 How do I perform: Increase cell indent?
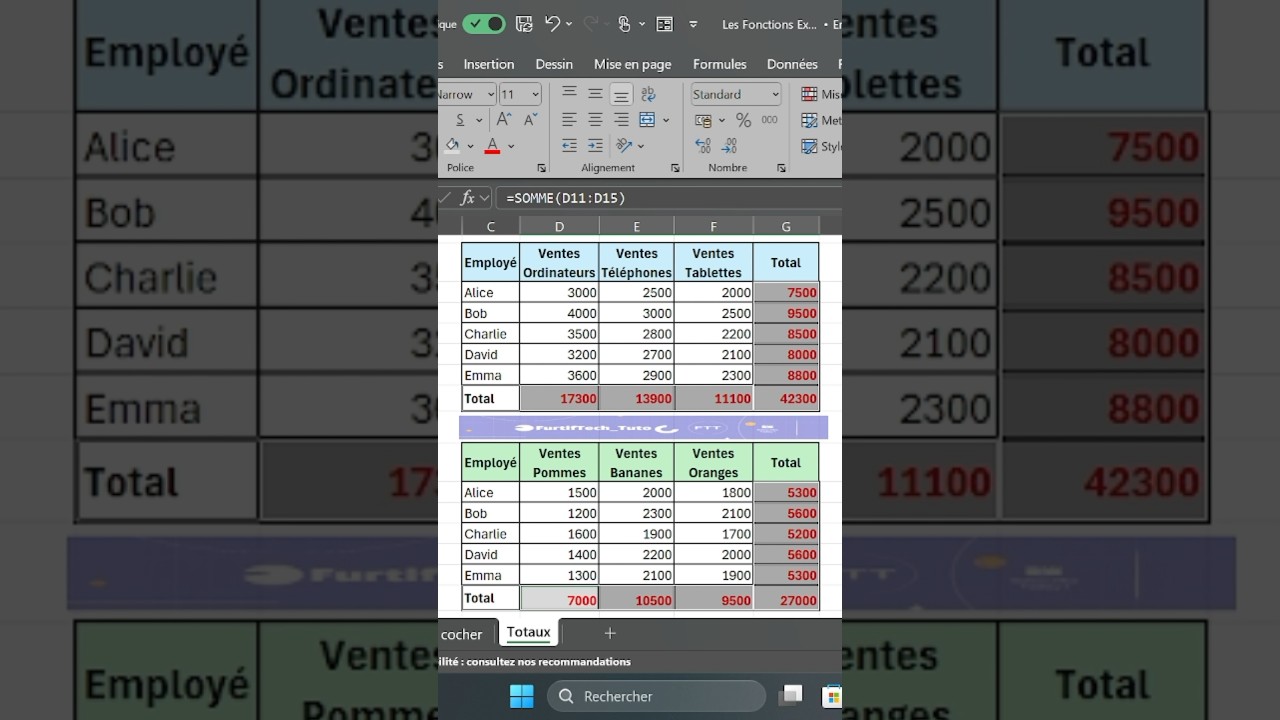pyautogui.click(x=595, y=146)
